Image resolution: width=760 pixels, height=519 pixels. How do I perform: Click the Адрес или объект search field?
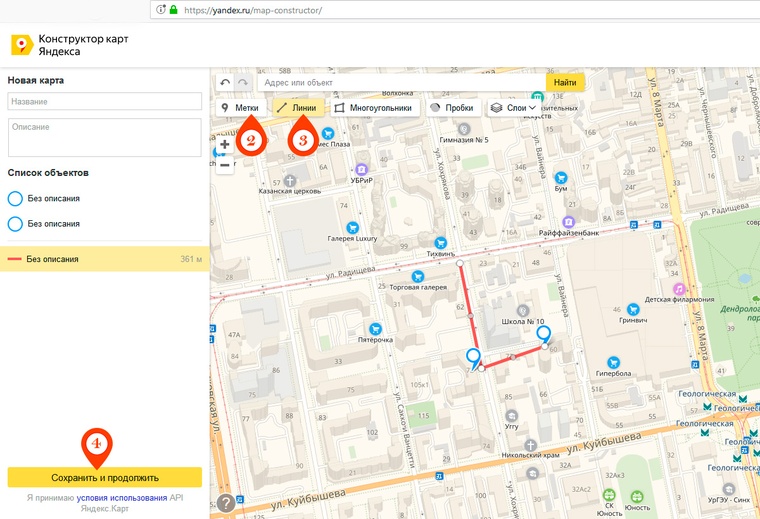(400, 83)
